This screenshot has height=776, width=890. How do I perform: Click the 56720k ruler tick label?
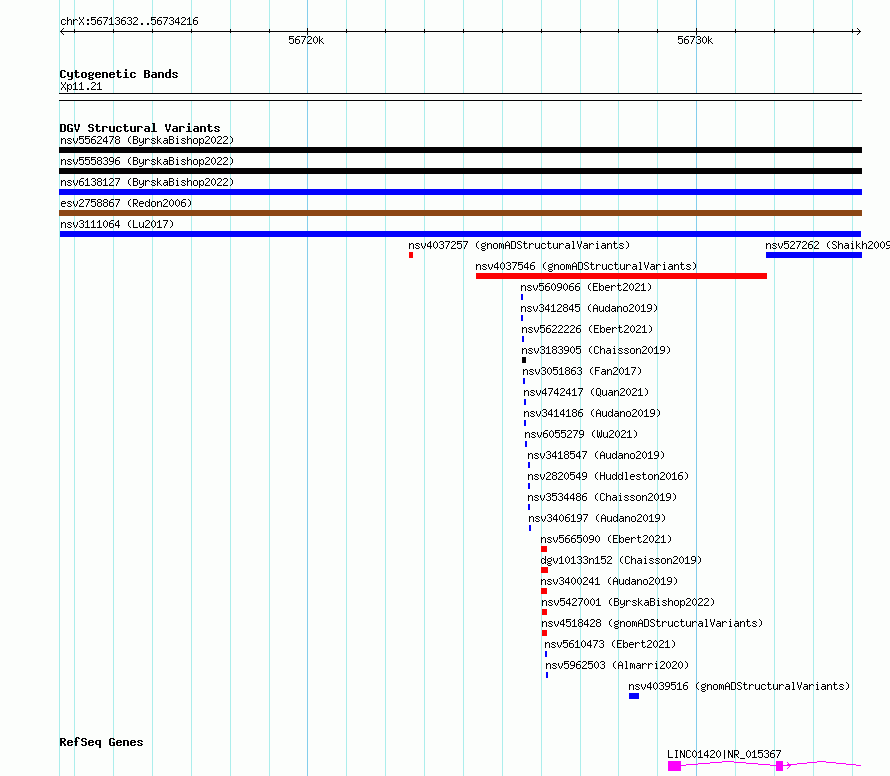tap(306, 40)
